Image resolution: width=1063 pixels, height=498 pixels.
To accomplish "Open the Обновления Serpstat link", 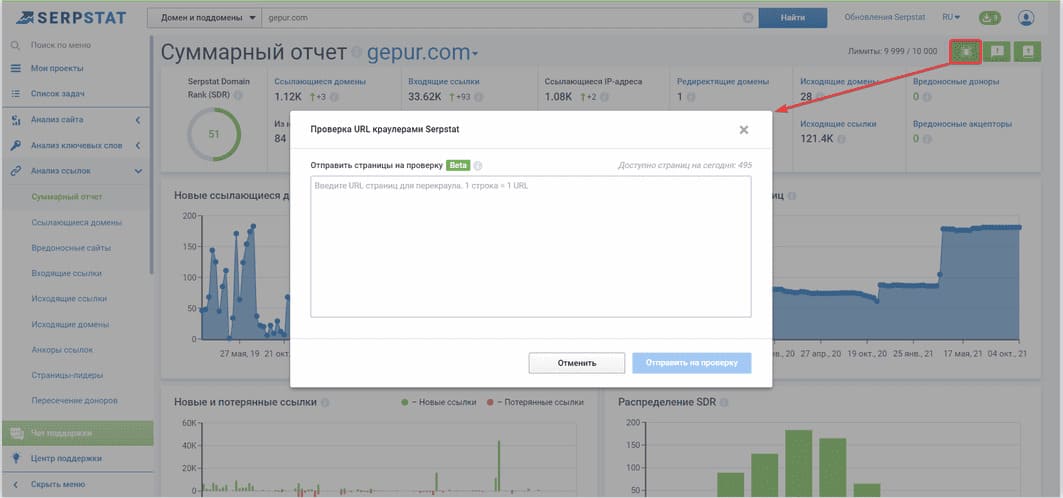I will pyautogui.click(x=885, y=18).
